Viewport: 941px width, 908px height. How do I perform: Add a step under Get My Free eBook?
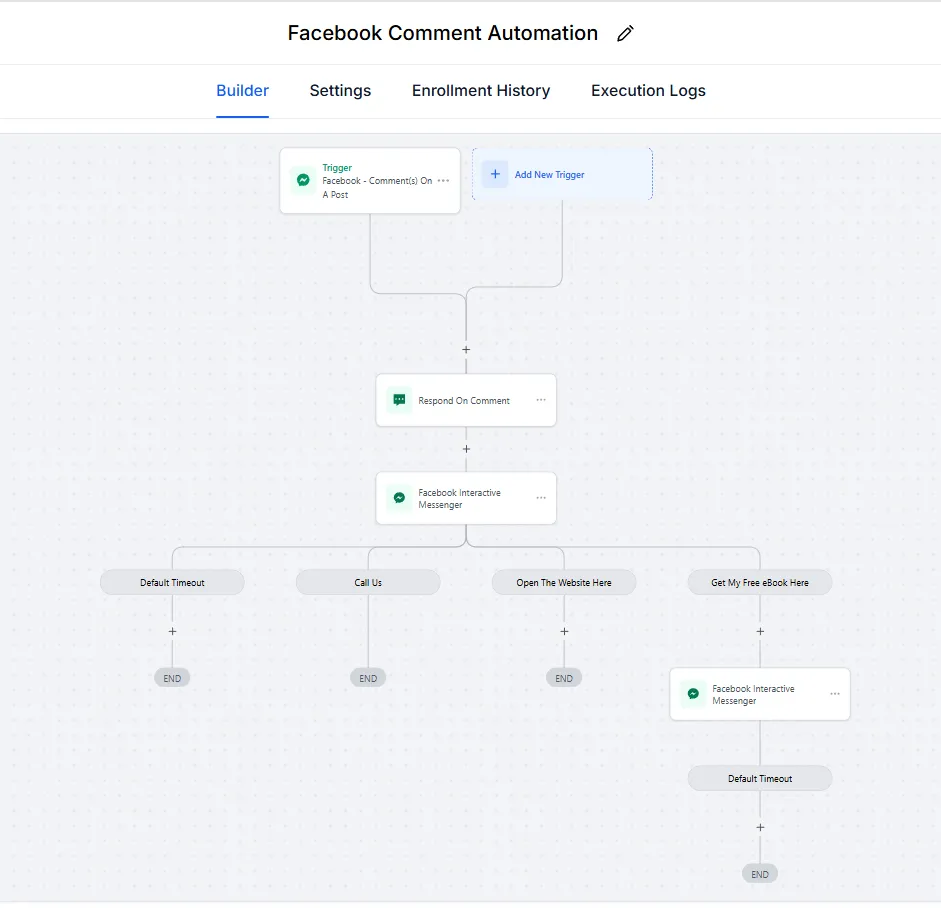tap(760, 631)
